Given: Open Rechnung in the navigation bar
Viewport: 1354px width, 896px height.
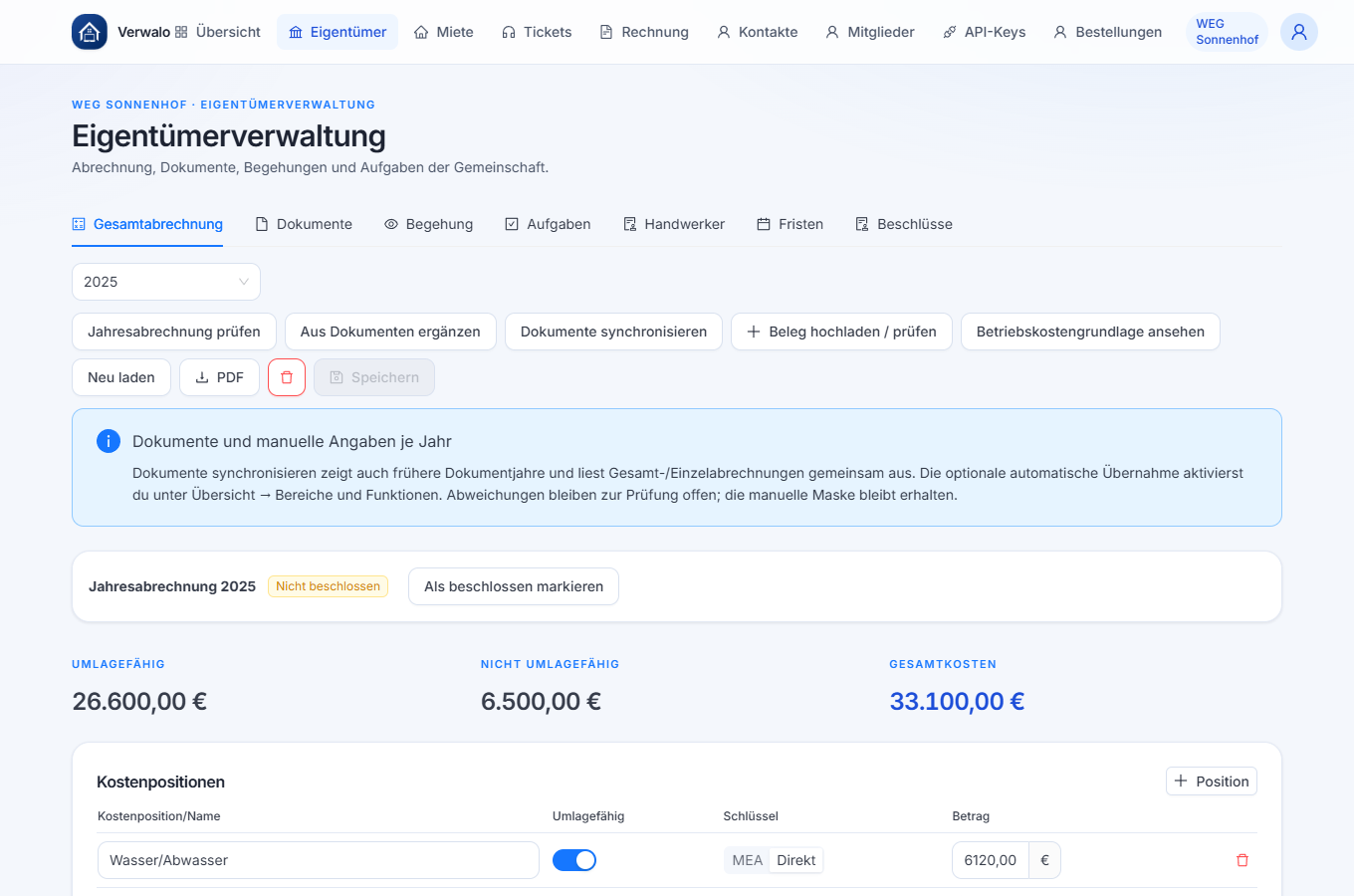Looking at the screenshot, I should coord(644,32).
